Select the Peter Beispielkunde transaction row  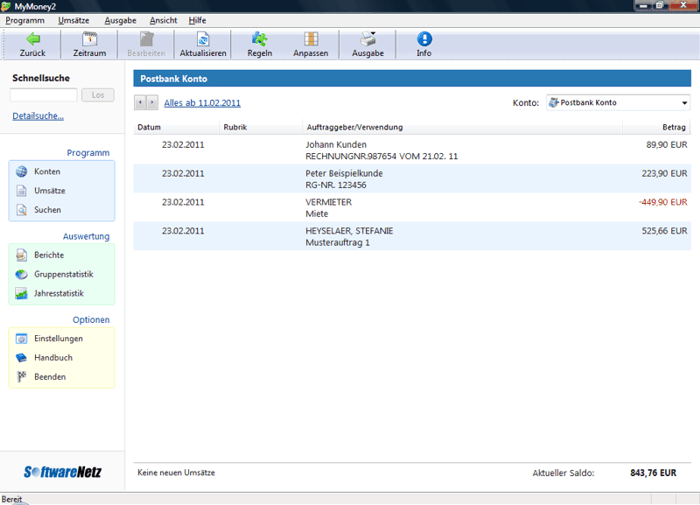(x=412, y=179)
